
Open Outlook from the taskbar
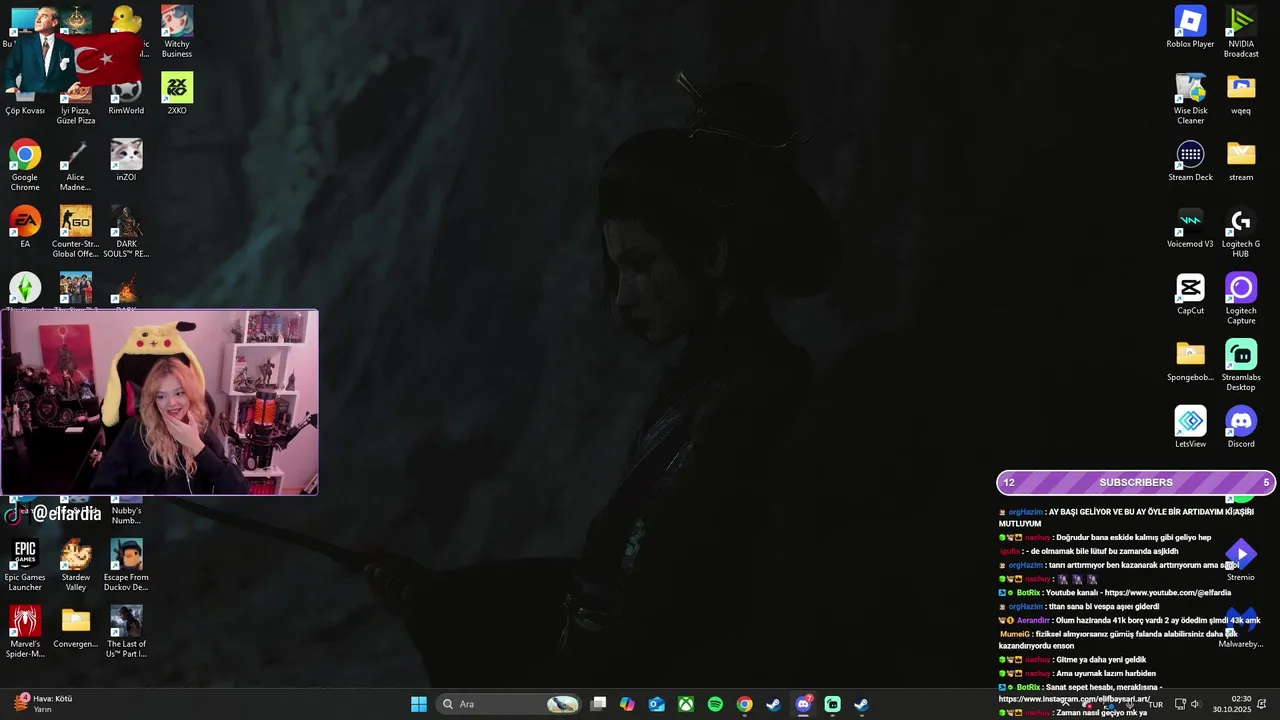click(657, 704)
